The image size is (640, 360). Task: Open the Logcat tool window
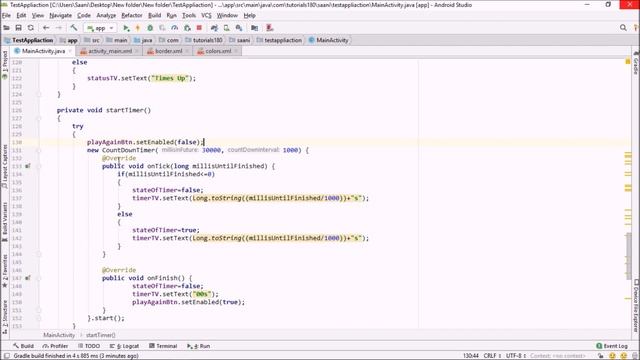click(124, 346)
